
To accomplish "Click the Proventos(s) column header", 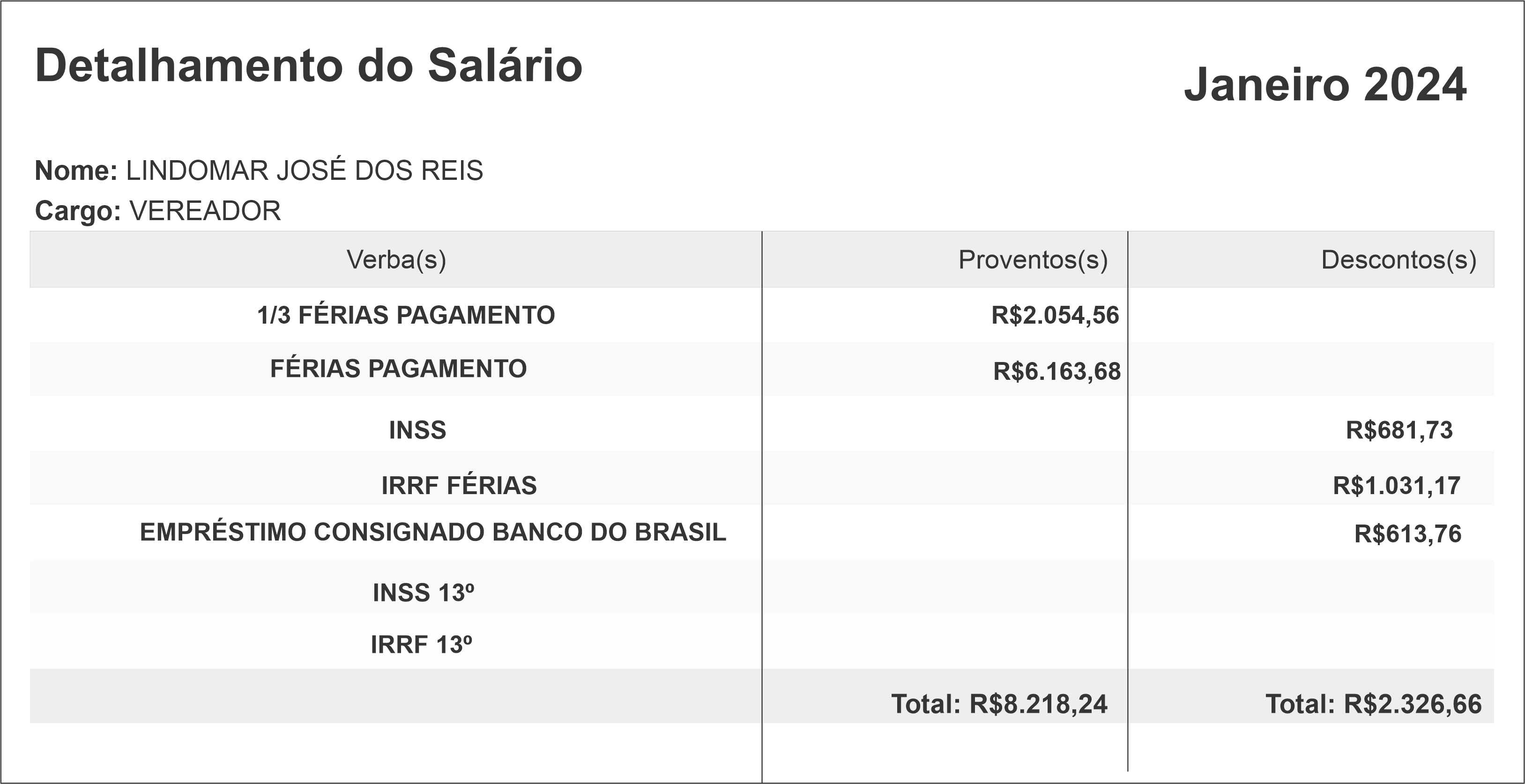I will 1033,260.
